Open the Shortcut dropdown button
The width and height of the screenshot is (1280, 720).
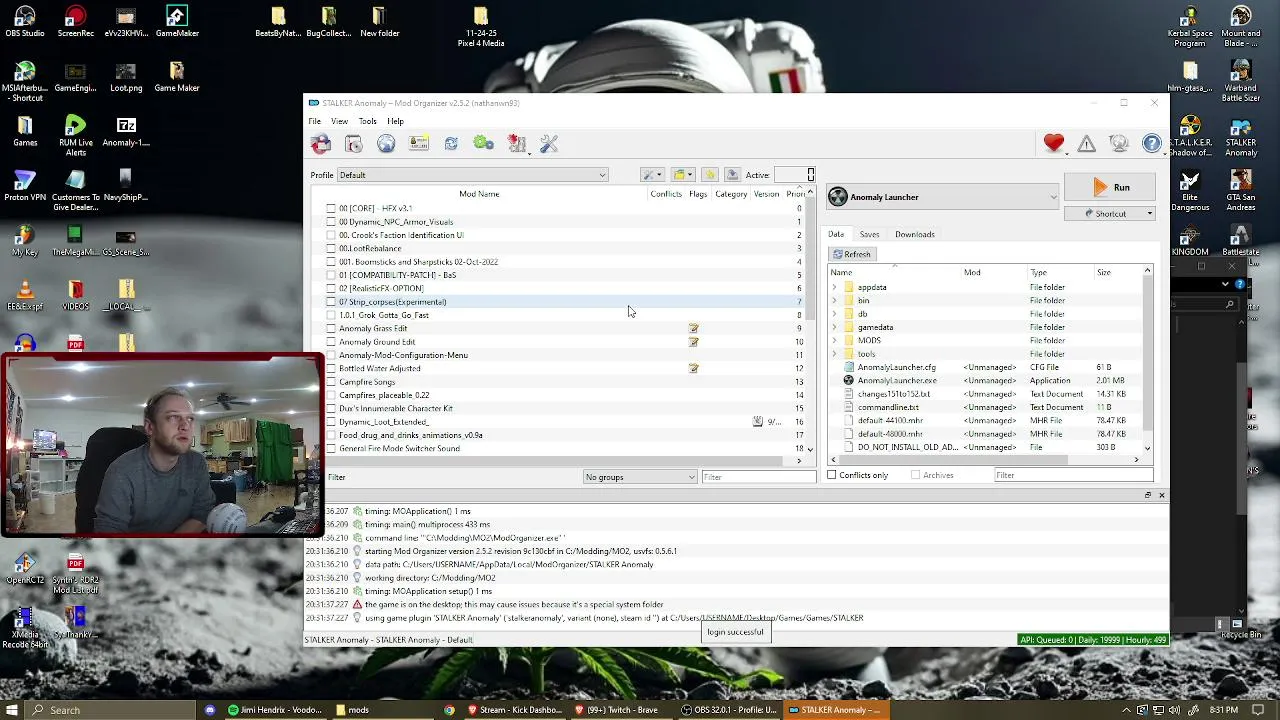click(1110, 214)
